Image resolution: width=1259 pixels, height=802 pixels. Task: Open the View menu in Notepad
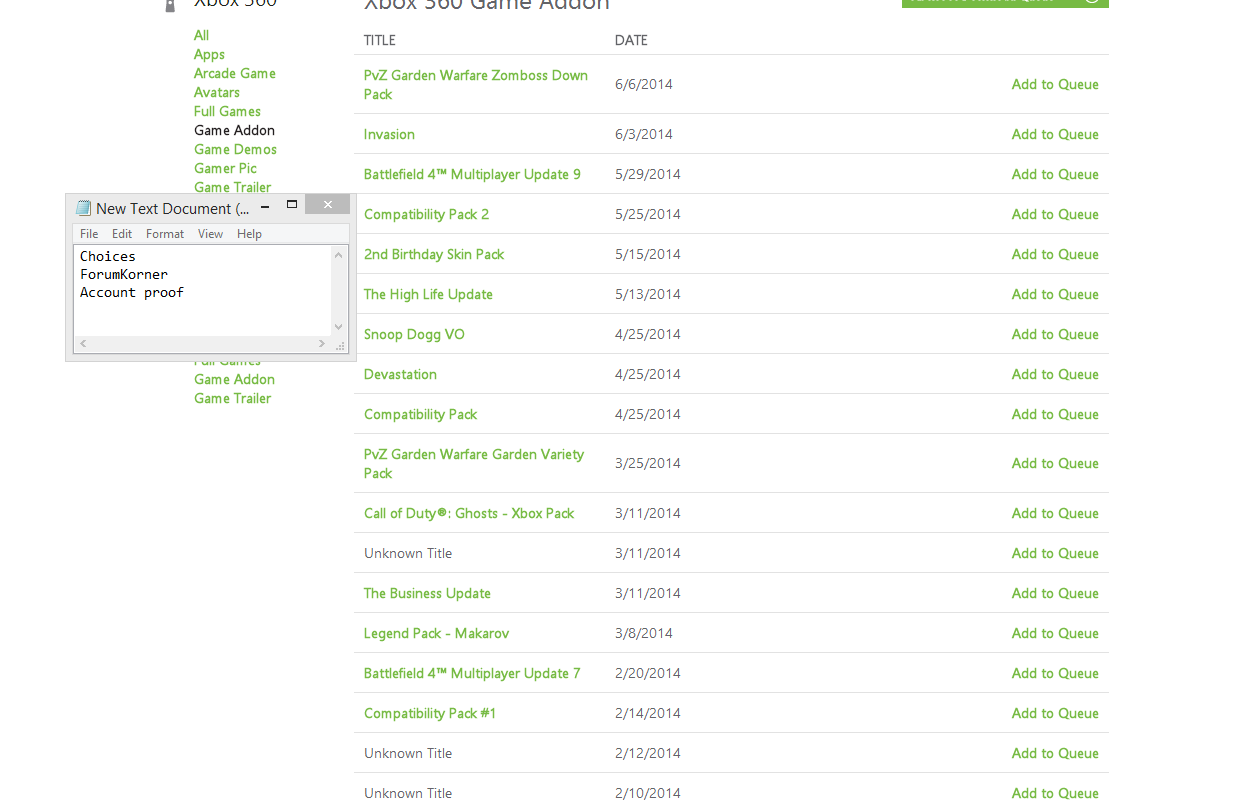pos(210,234)
